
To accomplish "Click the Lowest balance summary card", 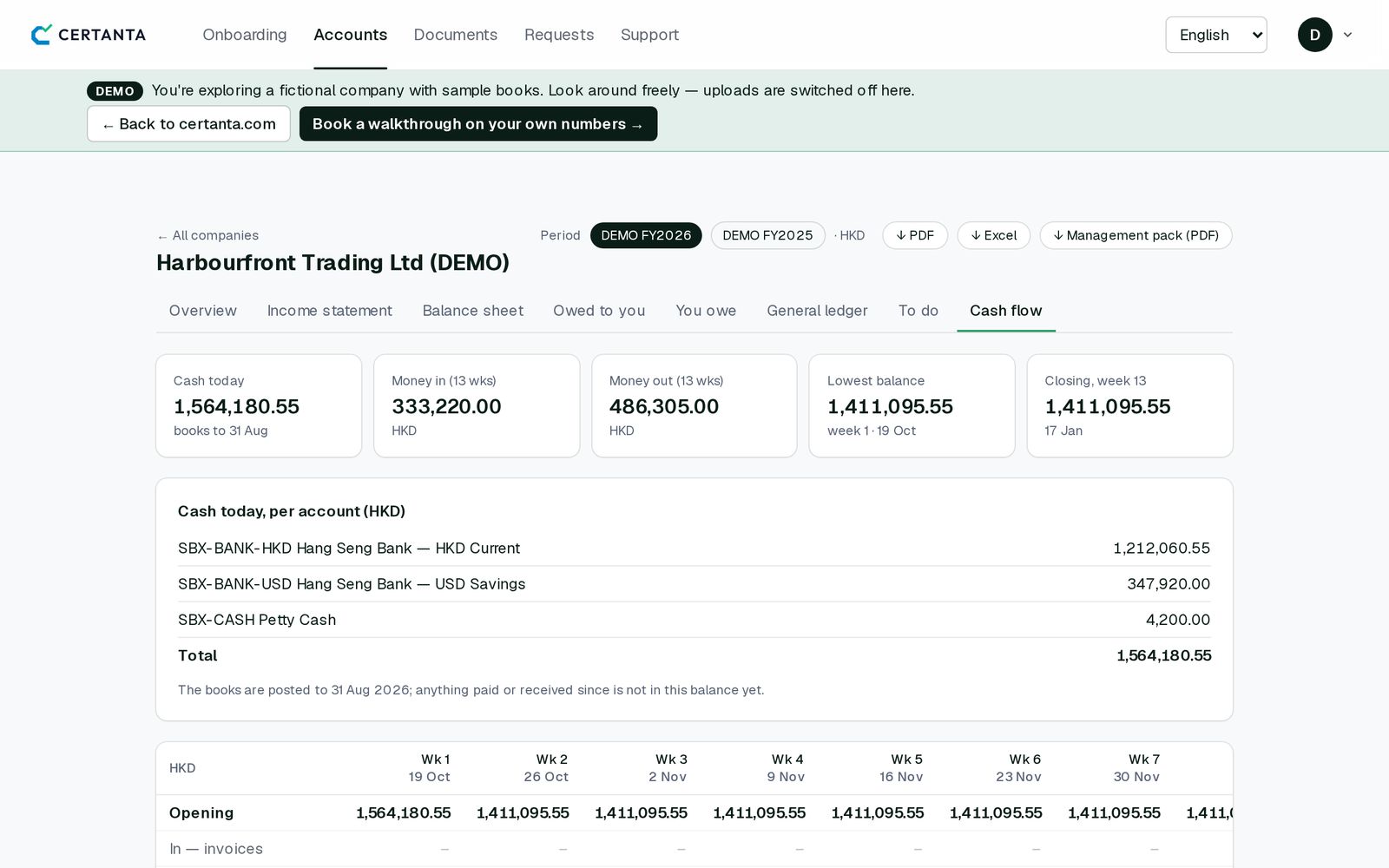I will [x=912, y=405].
